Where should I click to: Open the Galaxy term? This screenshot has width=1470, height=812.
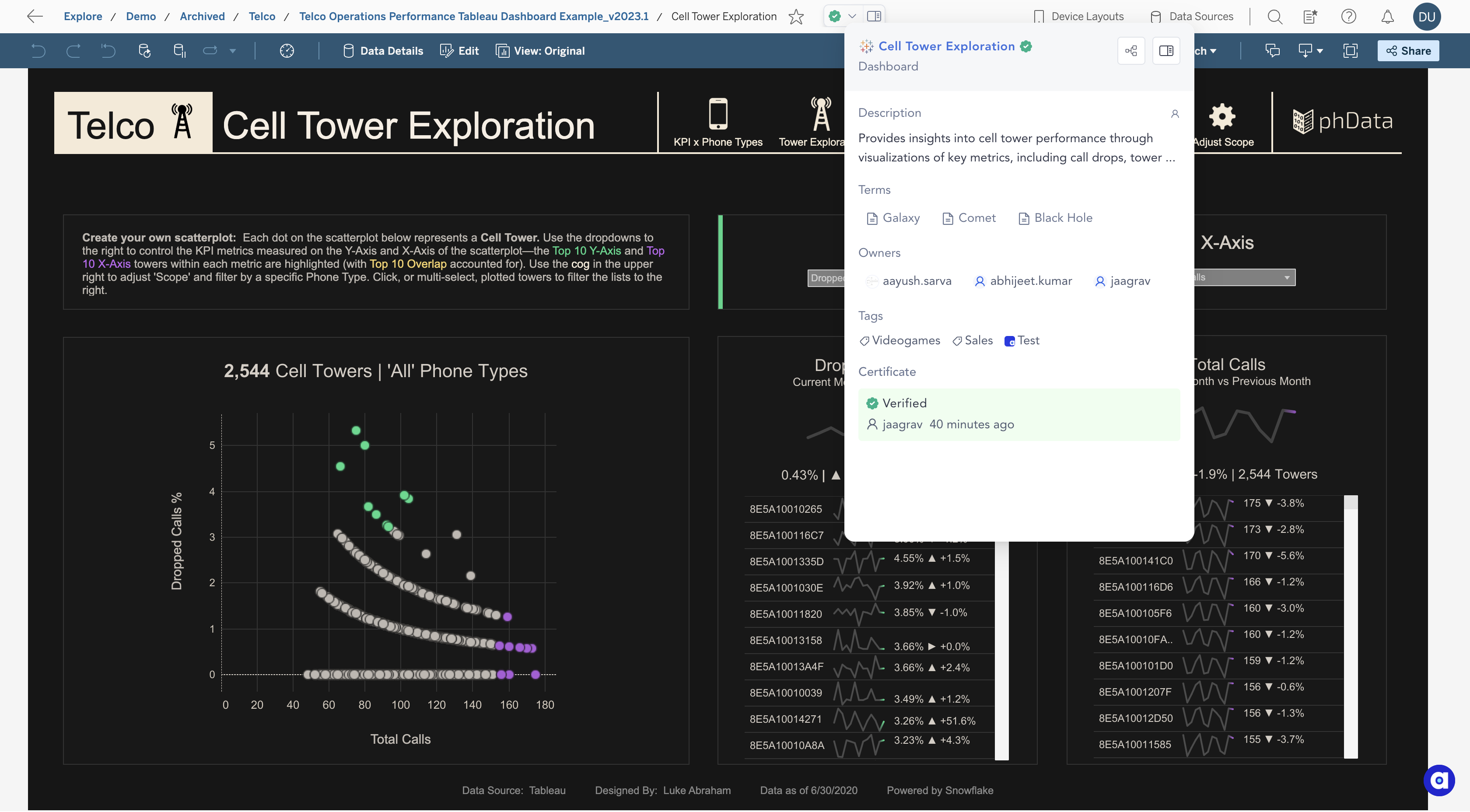893,218
